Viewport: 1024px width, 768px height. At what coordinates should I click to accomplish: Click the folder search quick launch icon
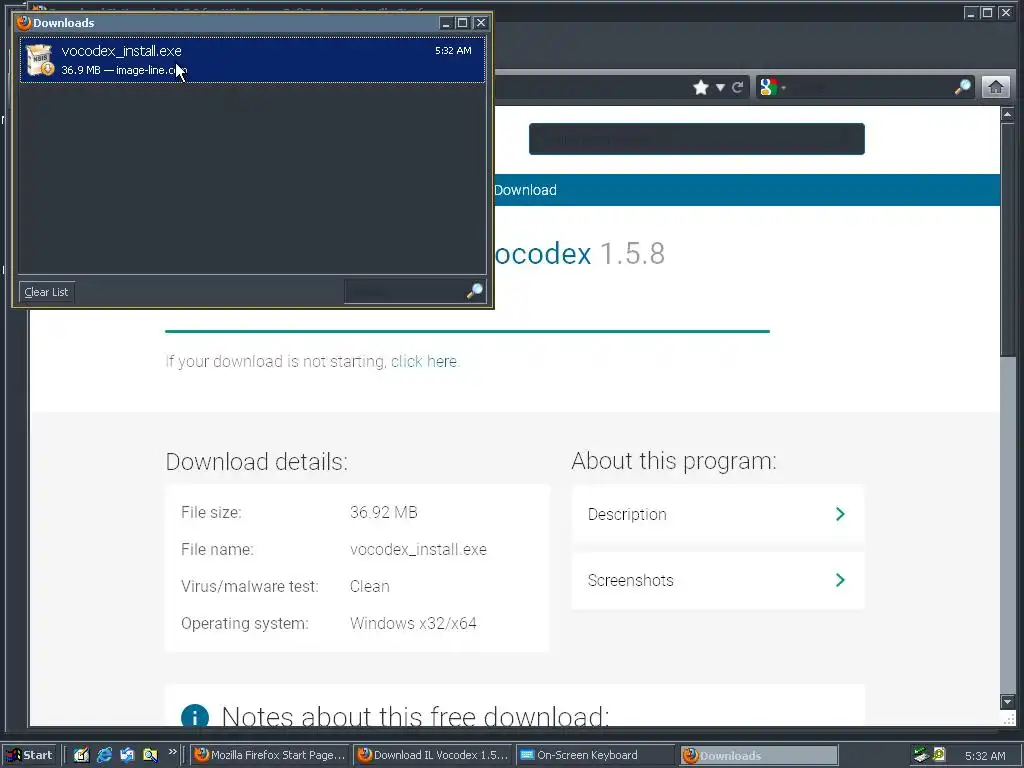(150, 755)
